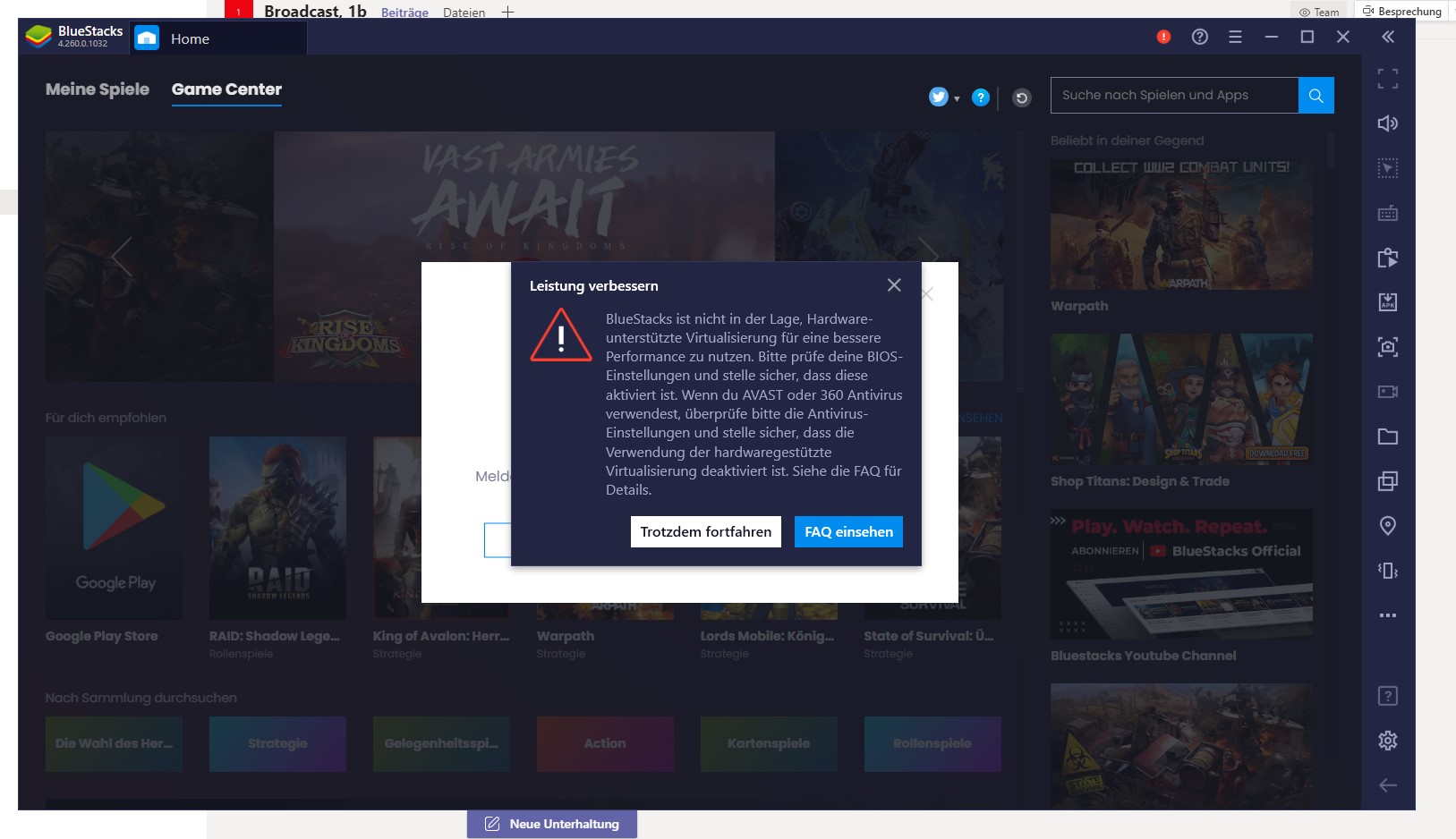Open the multi-instance manager icon
The image size is (1456, 839).
(x=1387, y=481)
